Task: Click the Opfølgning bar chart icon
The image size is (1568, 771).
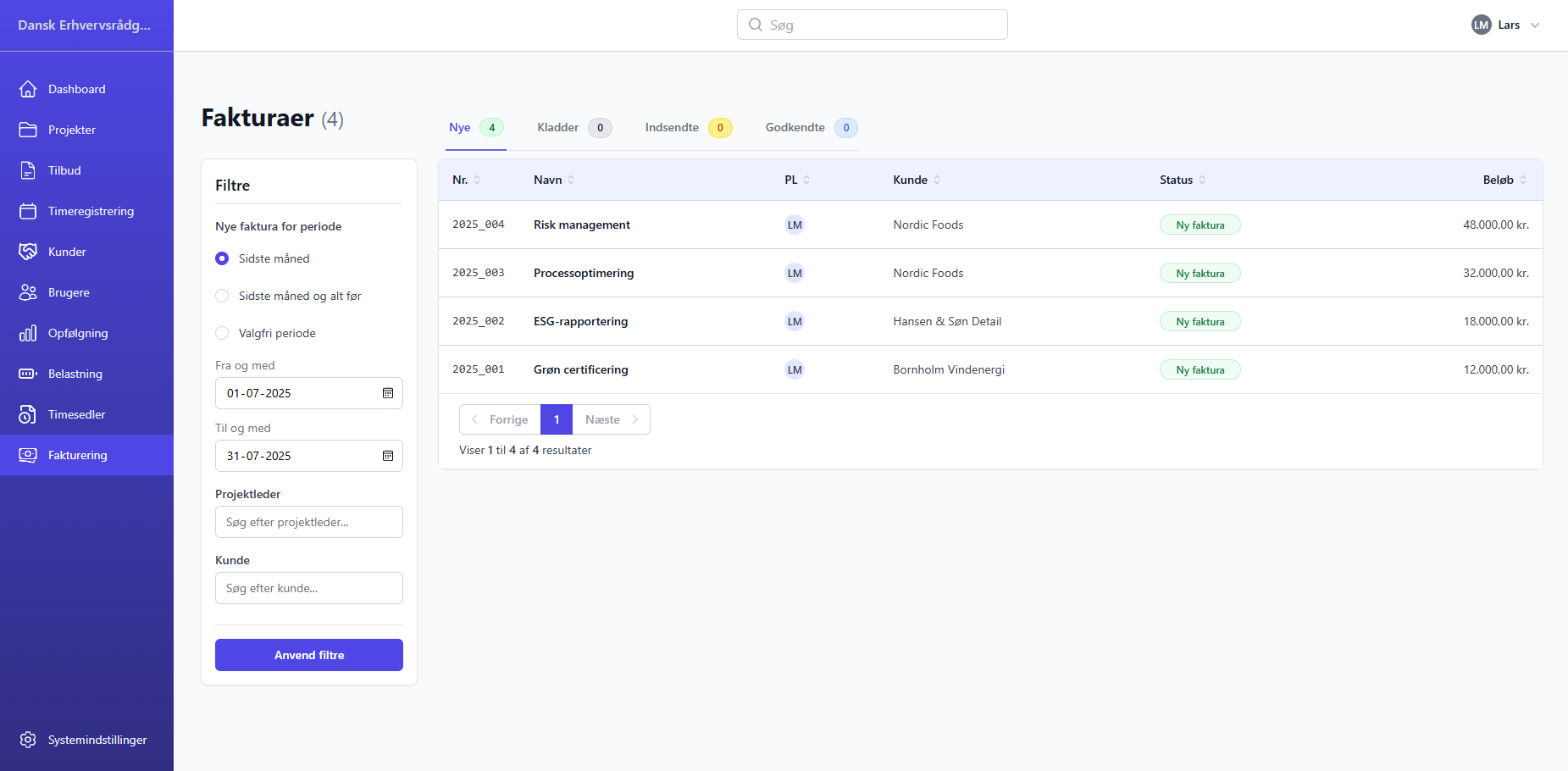Action: [x=28, y=333]
